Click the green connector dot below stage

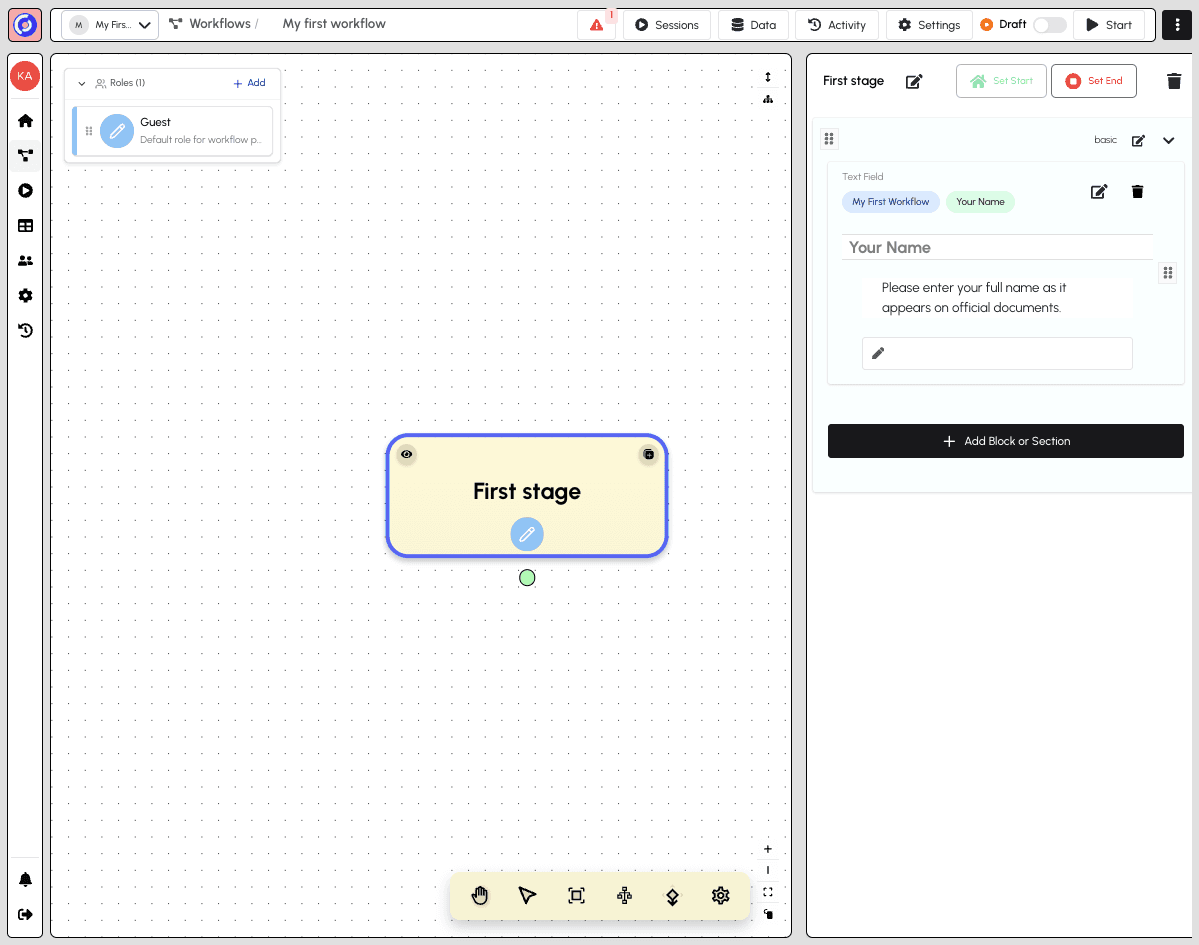(527, 578)
